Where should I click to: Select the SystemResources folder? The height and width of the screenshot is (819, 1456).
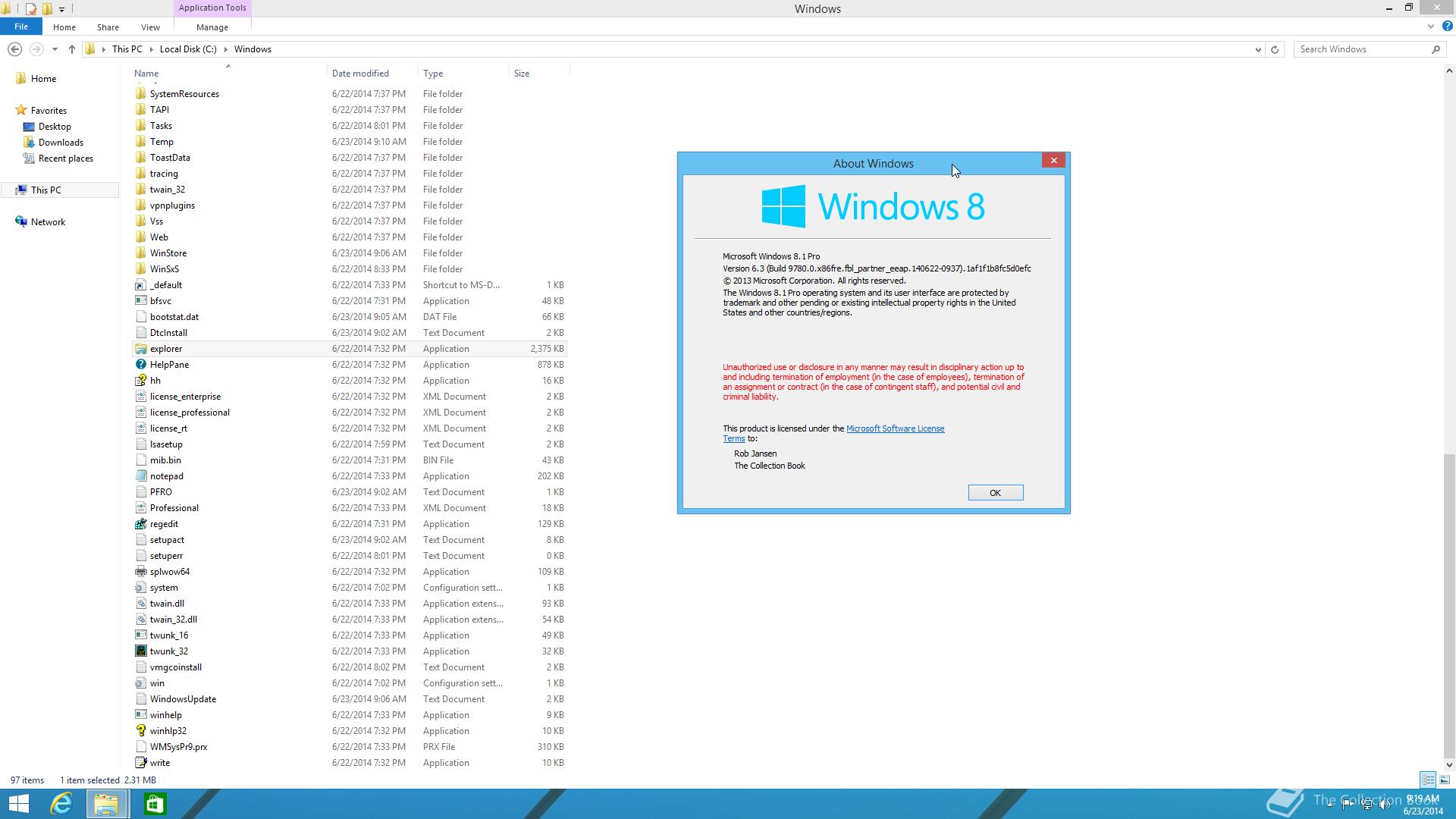click(x=349, y=94)
